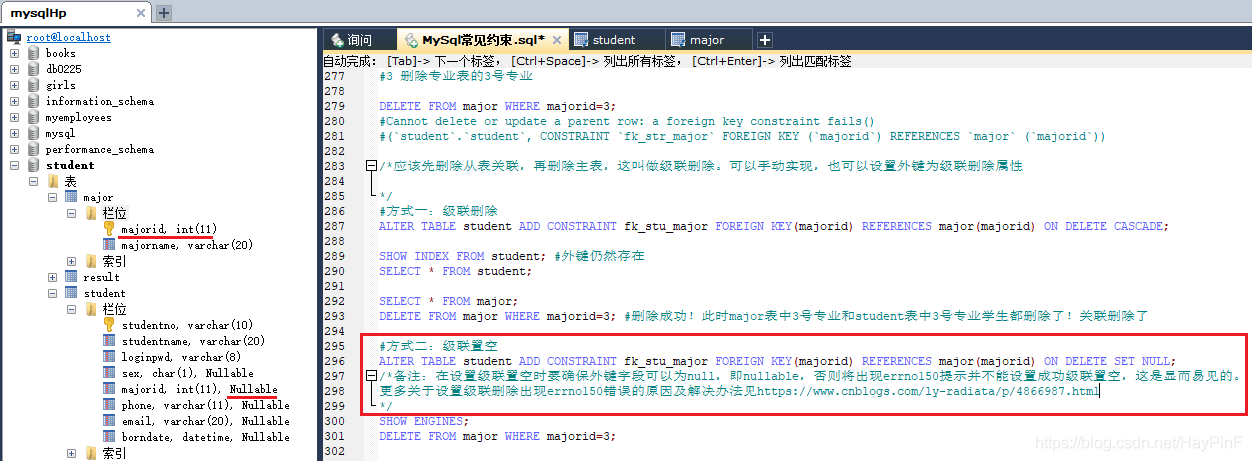
Task: Click the column icon beside loginpwd
Action: click(x=109, y=357)
